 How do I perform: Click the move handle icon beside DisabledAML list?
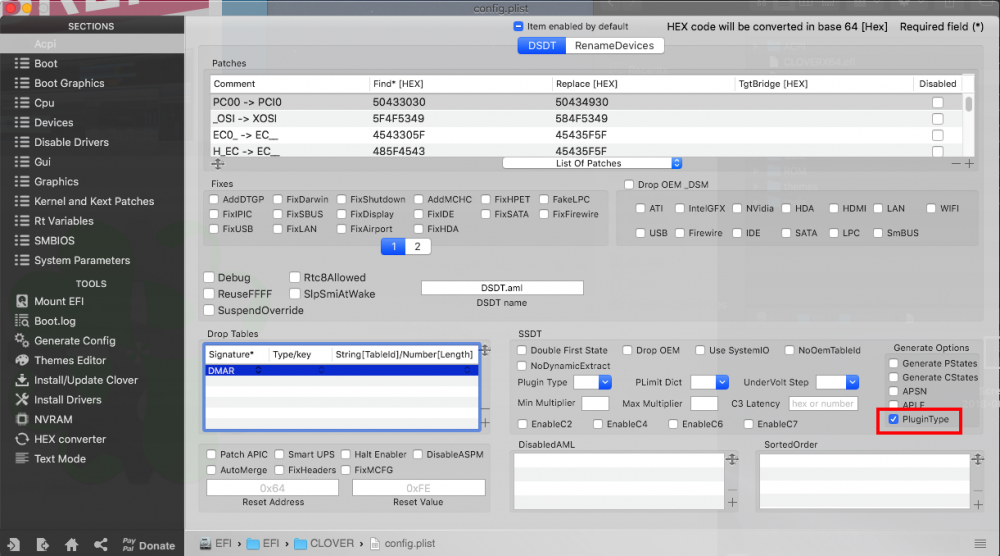tap(732, 459)
